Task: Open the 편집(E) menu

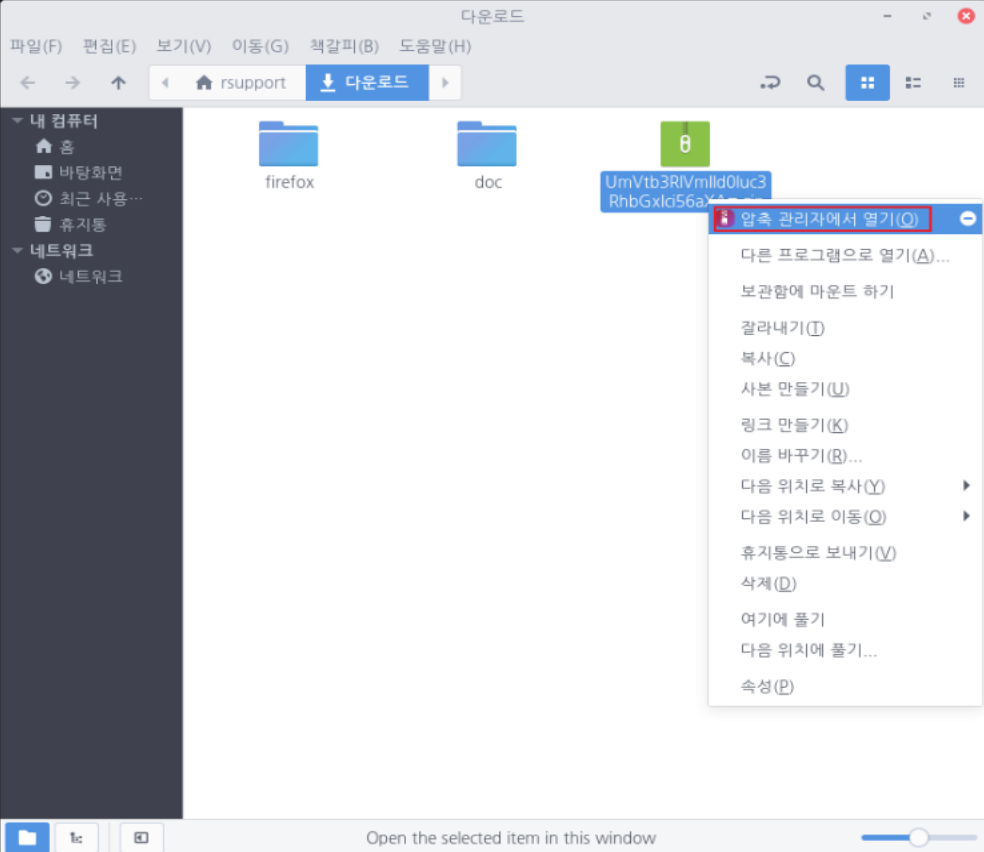Action: (109, 46)
